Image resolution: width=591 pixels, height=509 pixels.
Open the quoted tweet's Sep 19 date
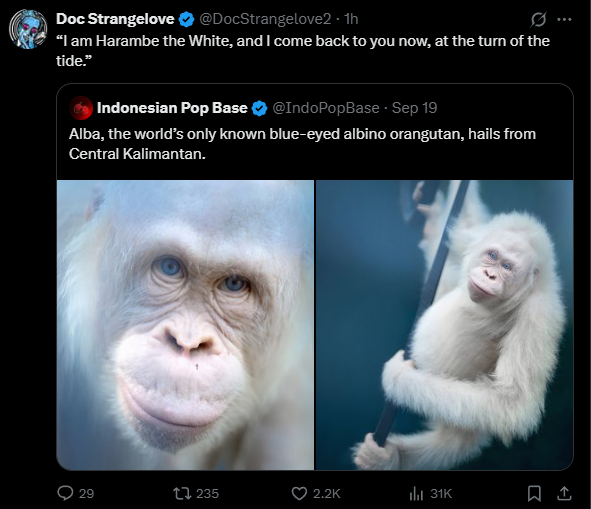[x=414, y=108]
